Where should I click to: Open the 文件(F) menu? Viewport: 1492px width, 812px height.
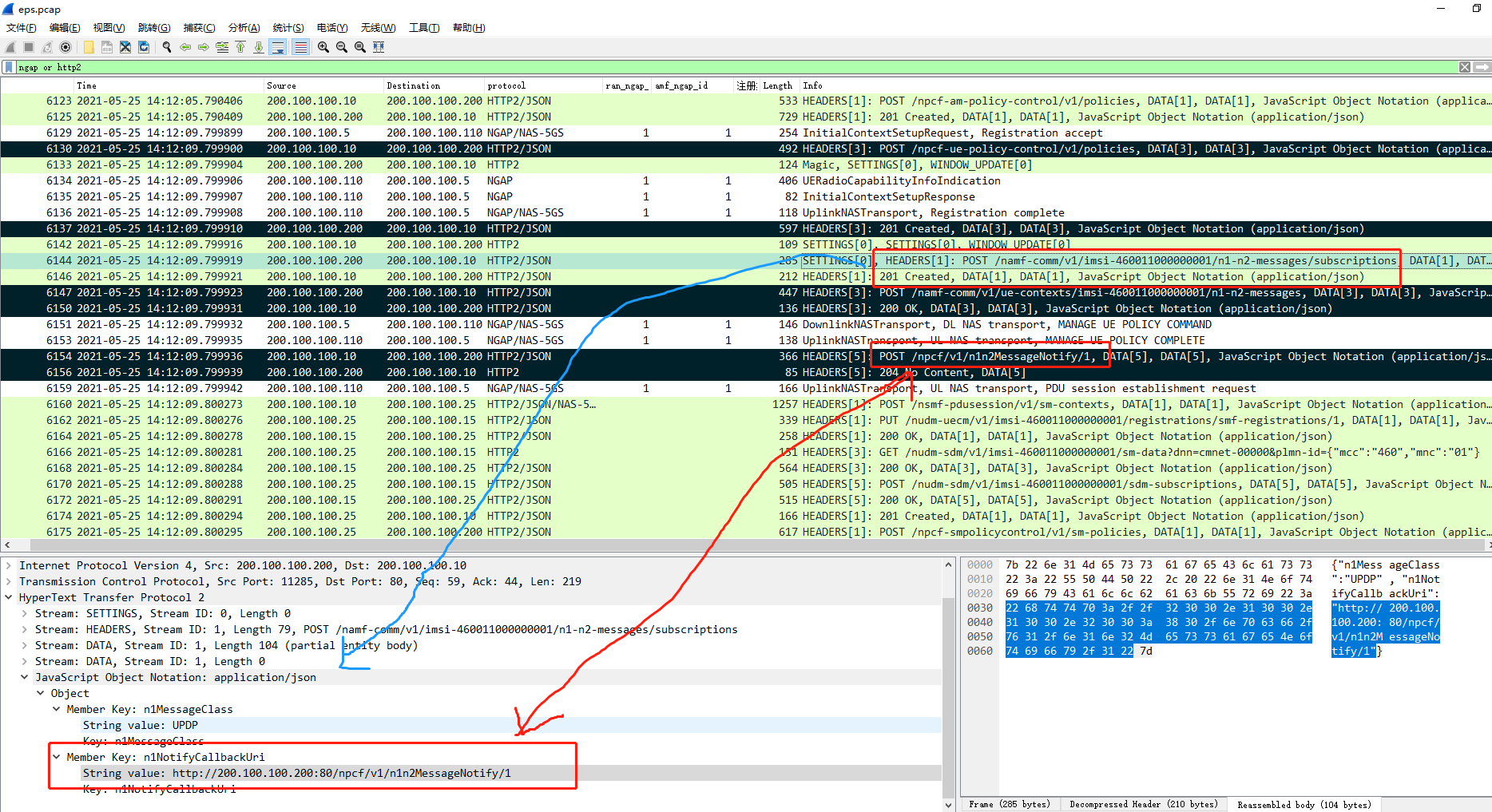[22, 28]
